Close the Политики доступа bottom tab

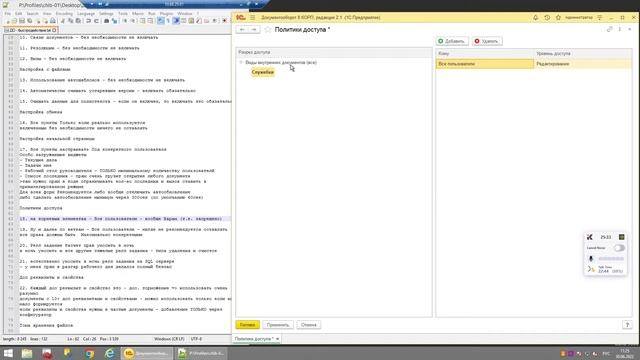click(278, 339)
